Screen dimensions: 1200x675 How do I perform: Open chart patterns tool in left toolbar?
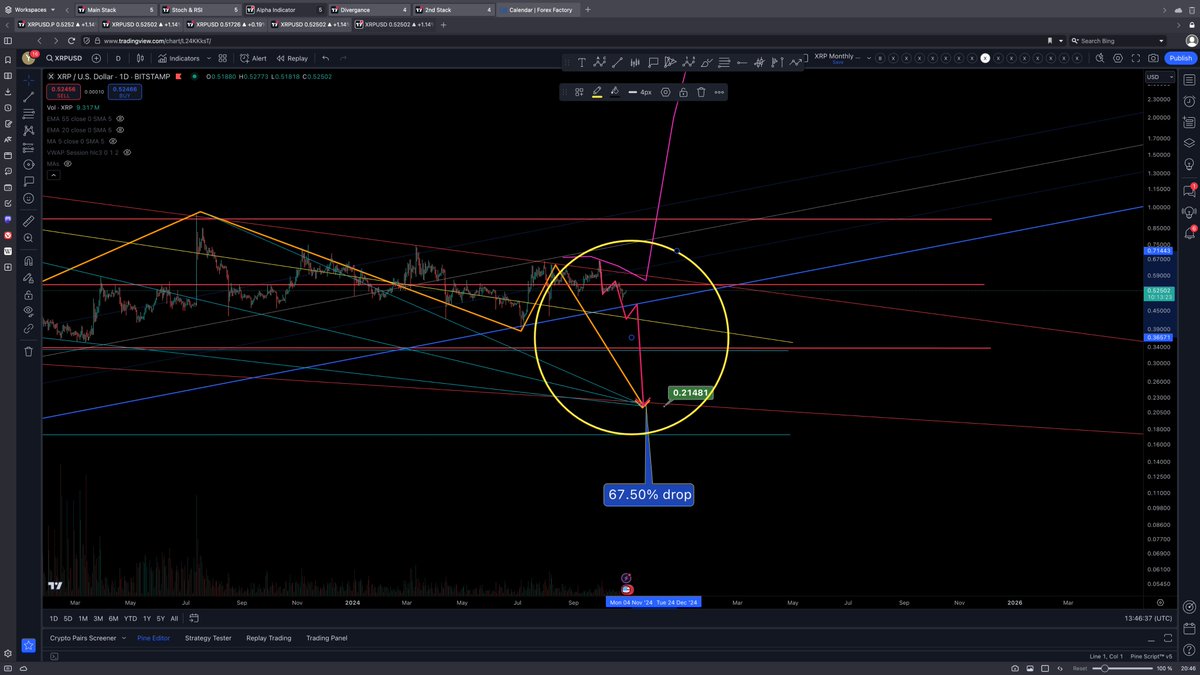(x=29, y=130)
